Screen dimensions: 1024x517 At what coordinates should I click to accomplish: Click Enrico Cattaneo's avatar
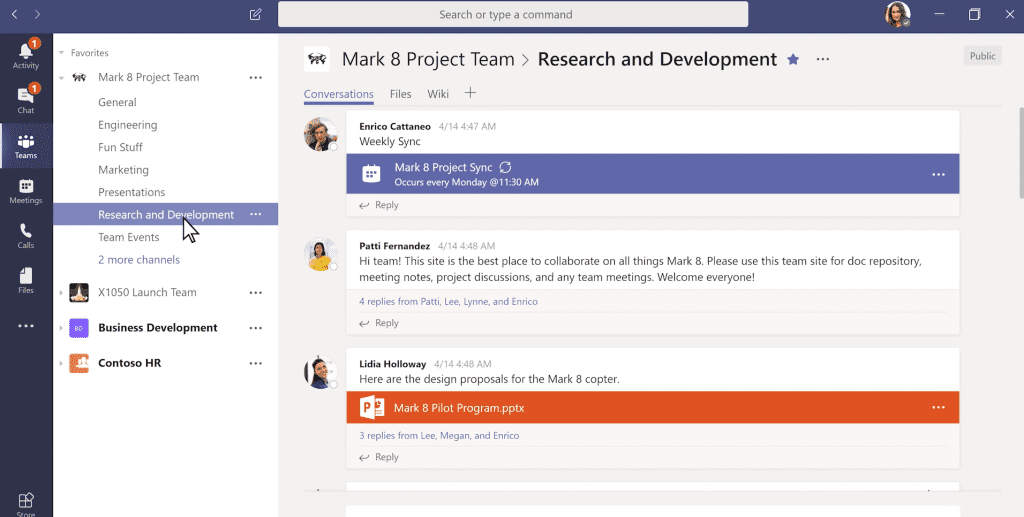320,134
